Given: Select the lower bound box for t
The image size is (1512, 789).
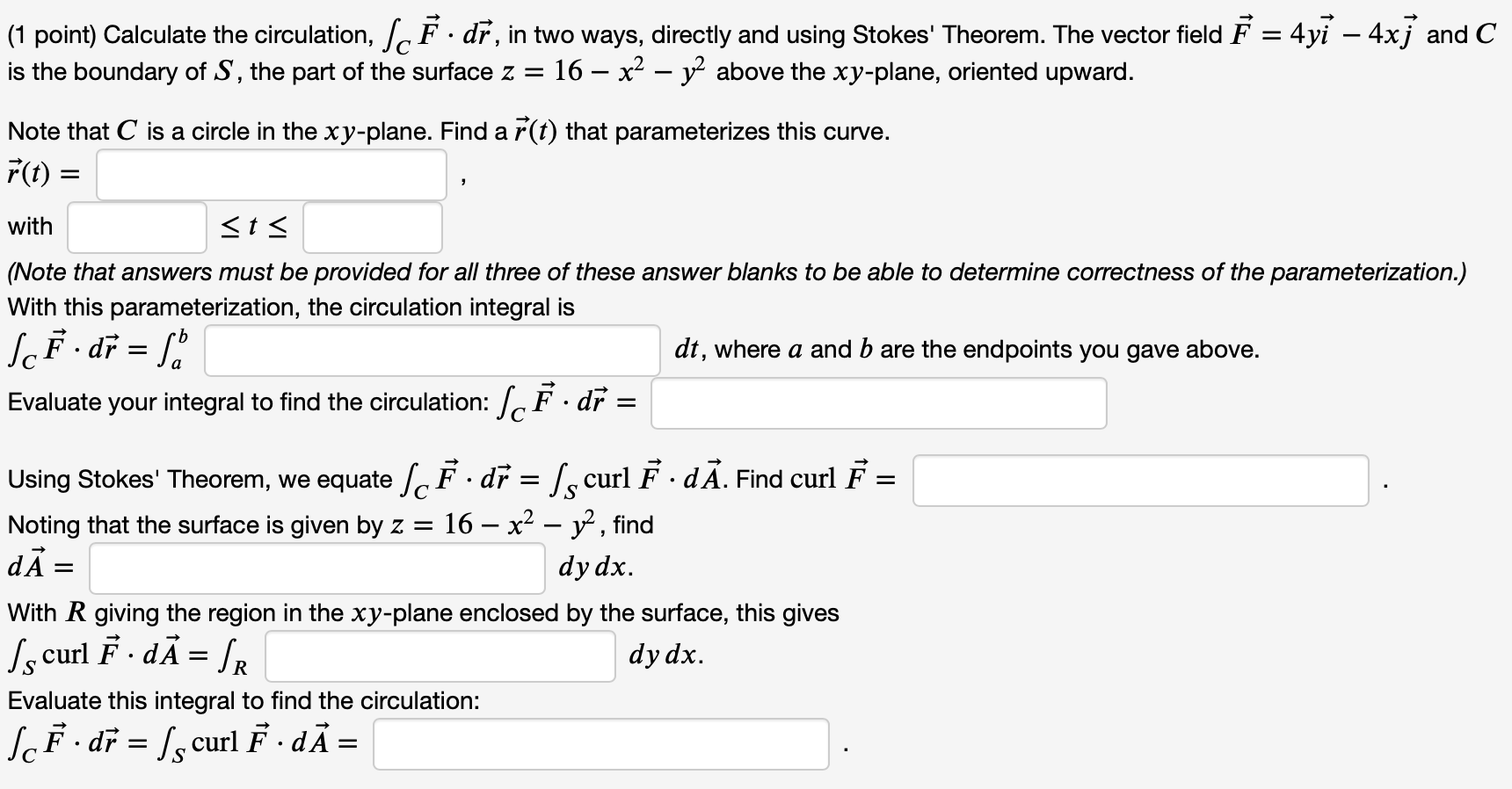Looking at the screenshot, I should click(x=136, y=228).
